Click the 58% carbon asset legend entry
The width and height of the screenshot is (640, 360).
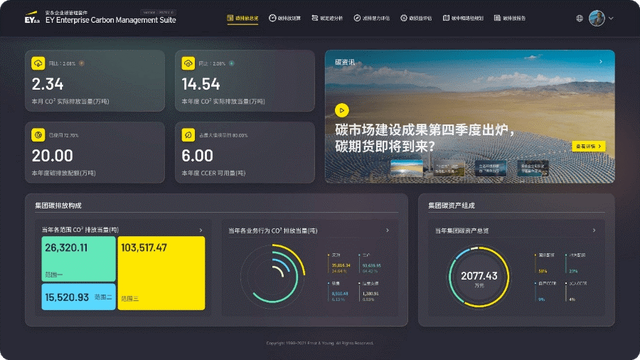point(545,263)
